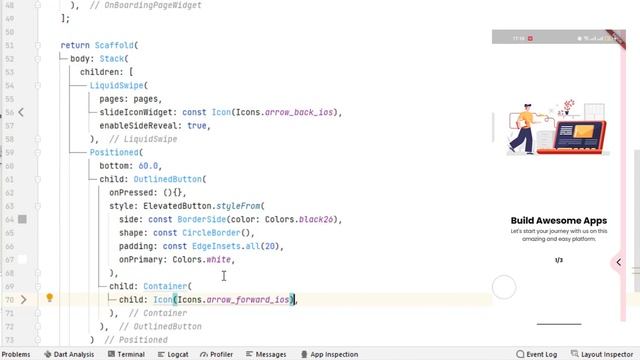Open the Event Log panel
This screenshot has height=360, width=640.
(x=536, y=354)
